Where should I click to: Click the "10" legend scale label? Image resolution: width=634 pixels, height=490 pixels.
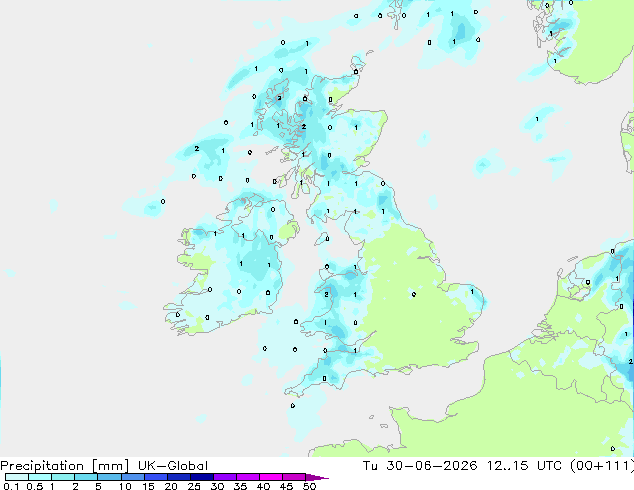125,486
